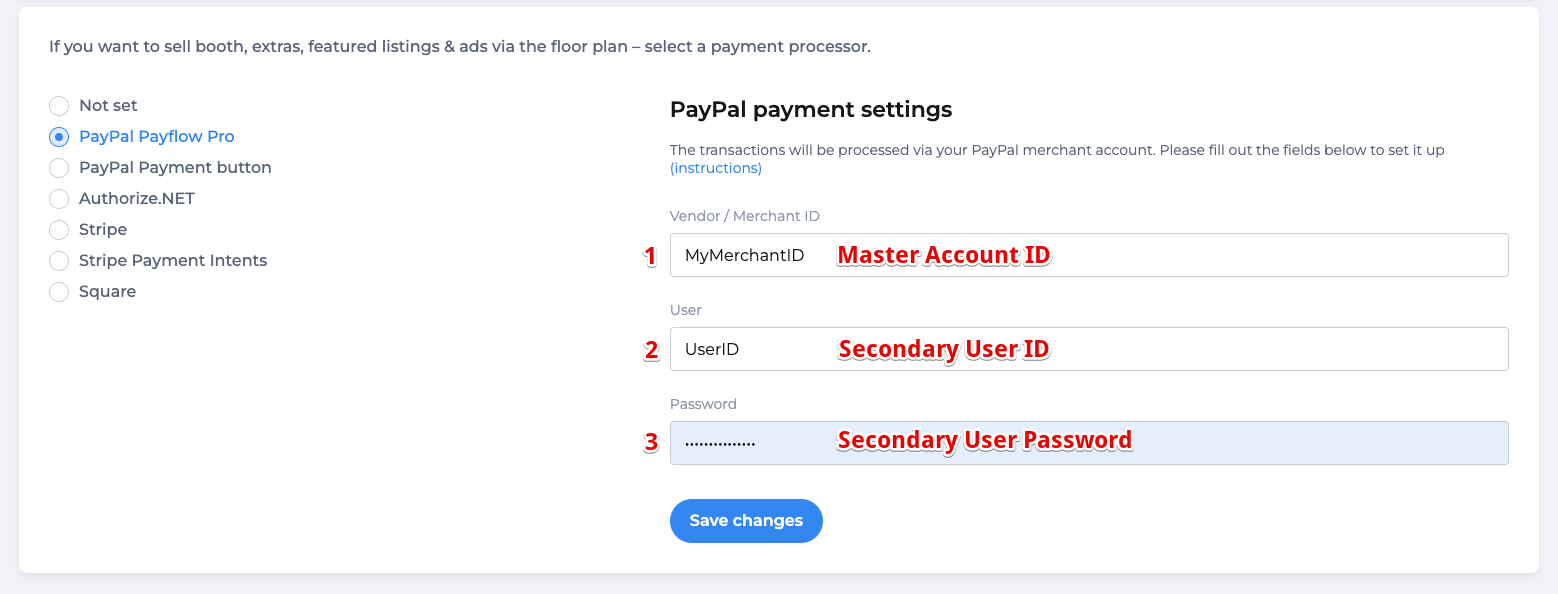Click the PayPal payment settings heading
1558x594 pixels.
point(811,110)
